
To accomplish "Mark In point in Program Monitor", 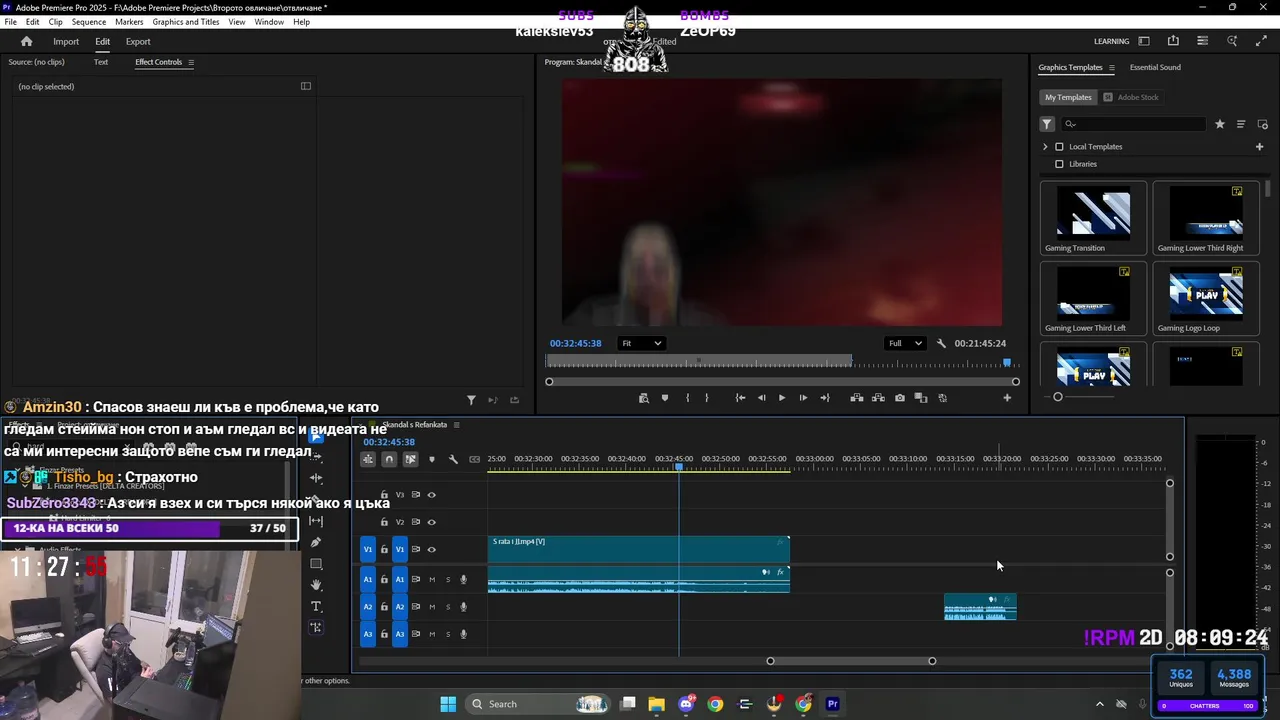I will click(x=687, y=398).
